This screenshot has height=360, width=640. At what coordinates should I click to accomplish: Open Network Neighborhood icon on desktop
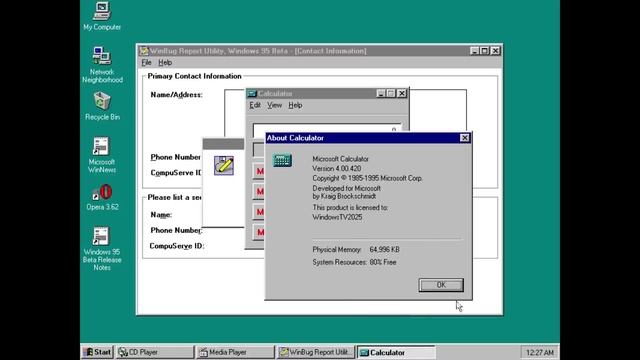pos(102,65)
